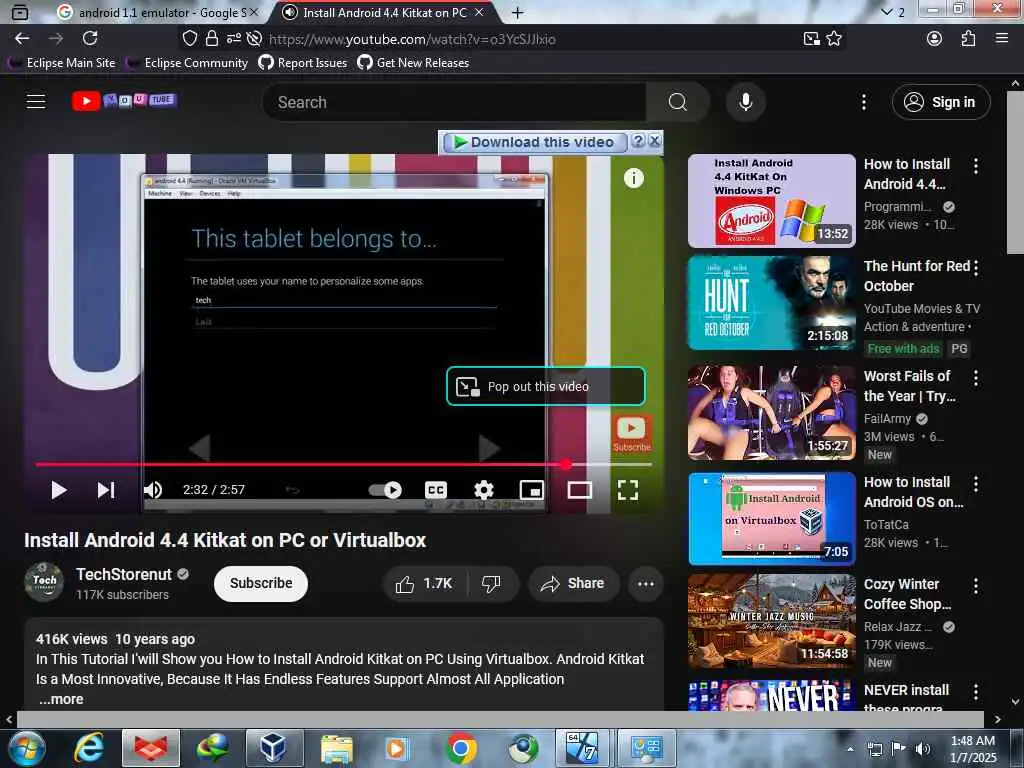Open a new browser tab

click(517, 12)
